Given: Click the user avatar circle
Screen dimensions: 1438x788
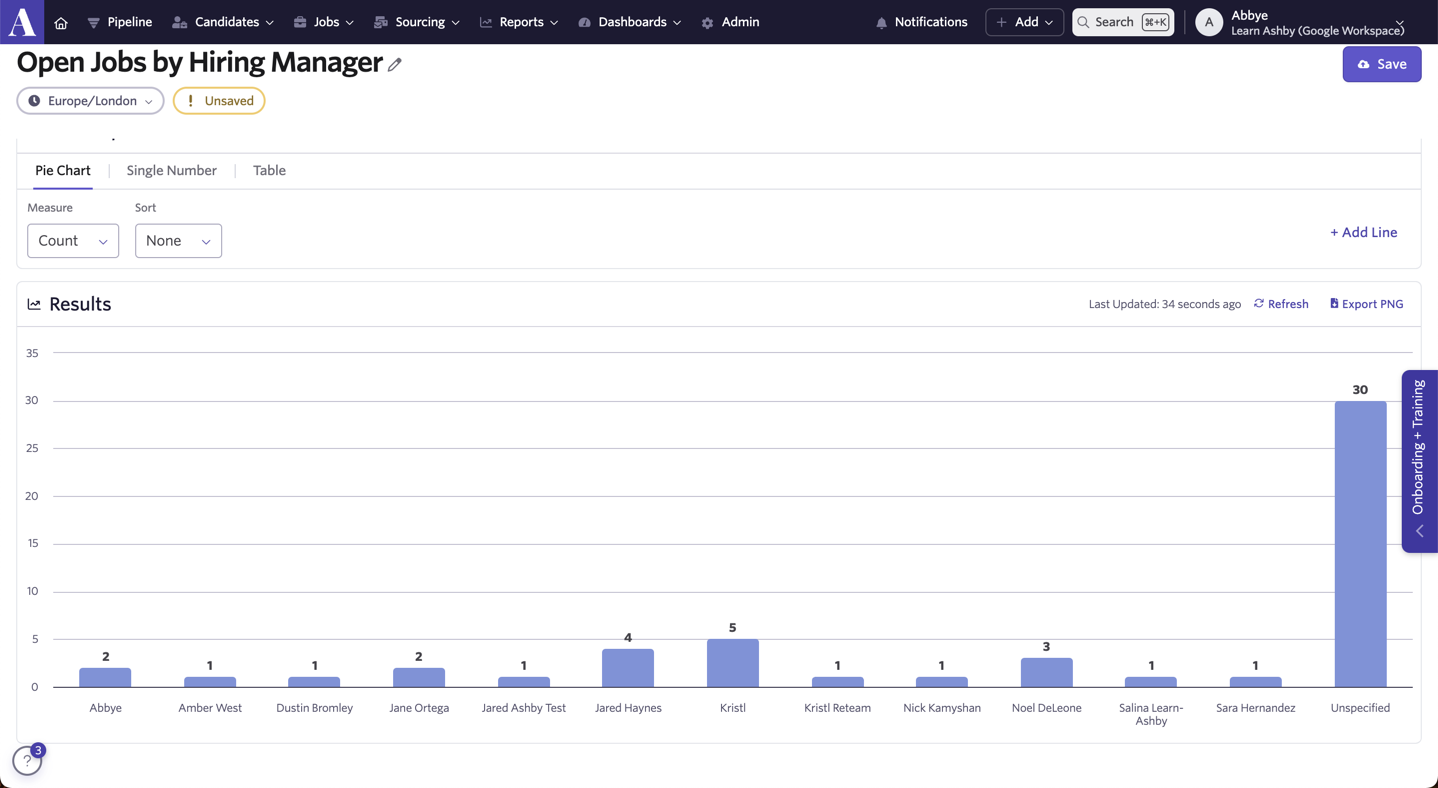Looking at the screenshot, I should (x=1209, y=22).
